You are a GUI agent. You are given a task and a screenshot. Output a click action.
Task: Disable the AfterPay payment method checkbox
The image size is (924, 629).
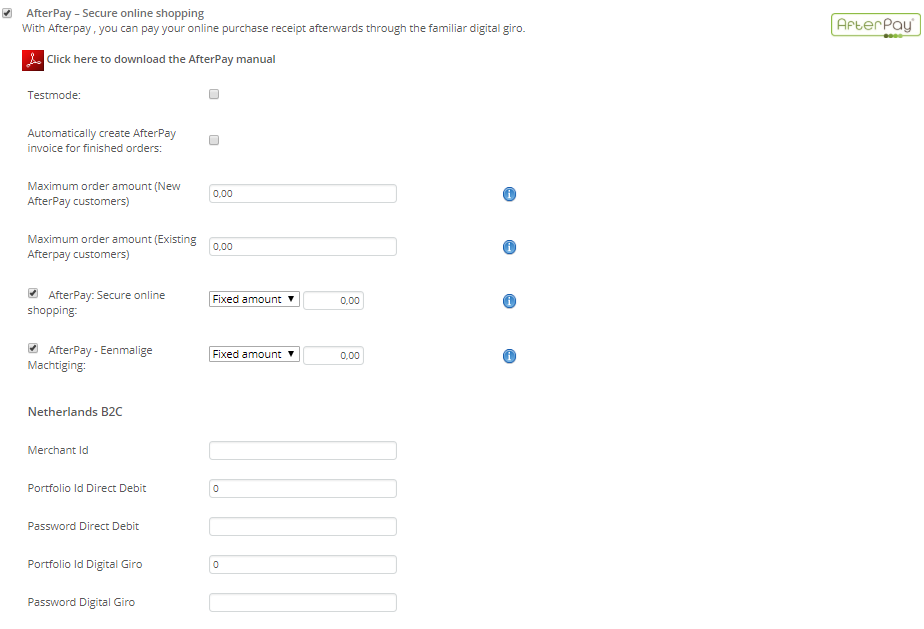[x=8, y=13]
